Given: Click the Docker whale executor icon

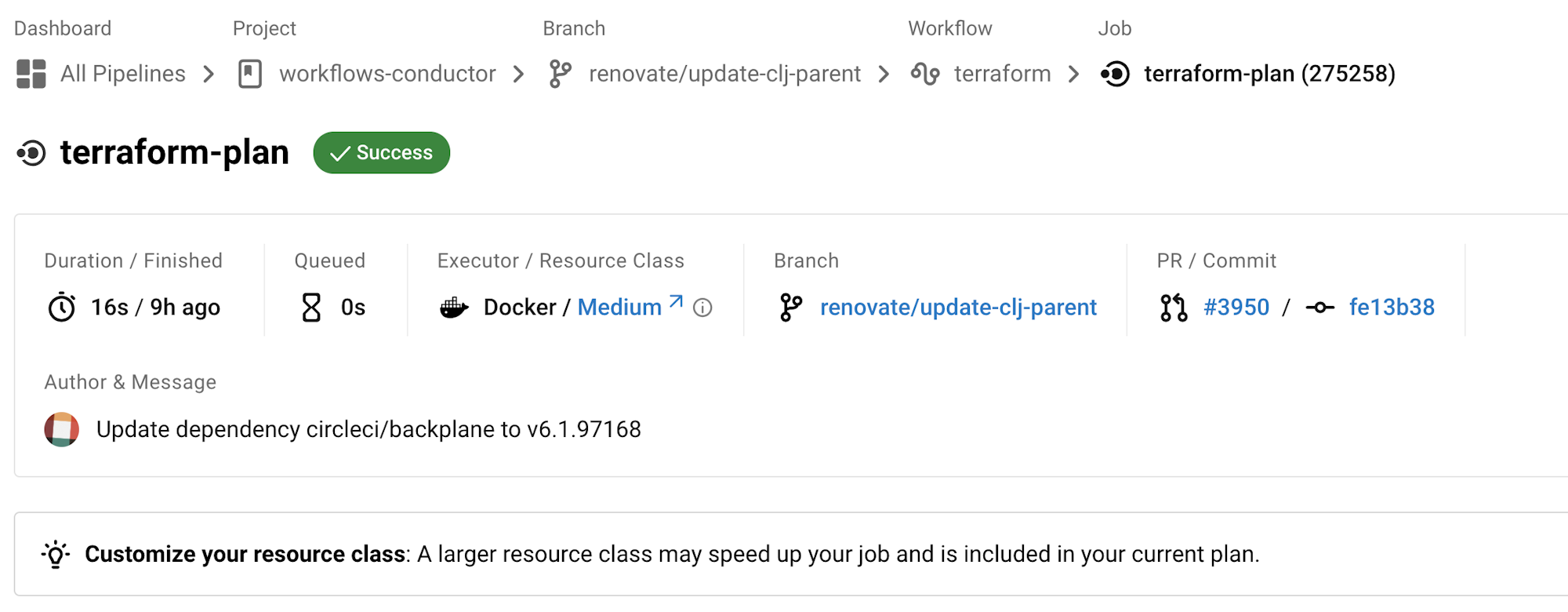Looking at the screenshot, I should click(x=454, y=308).
